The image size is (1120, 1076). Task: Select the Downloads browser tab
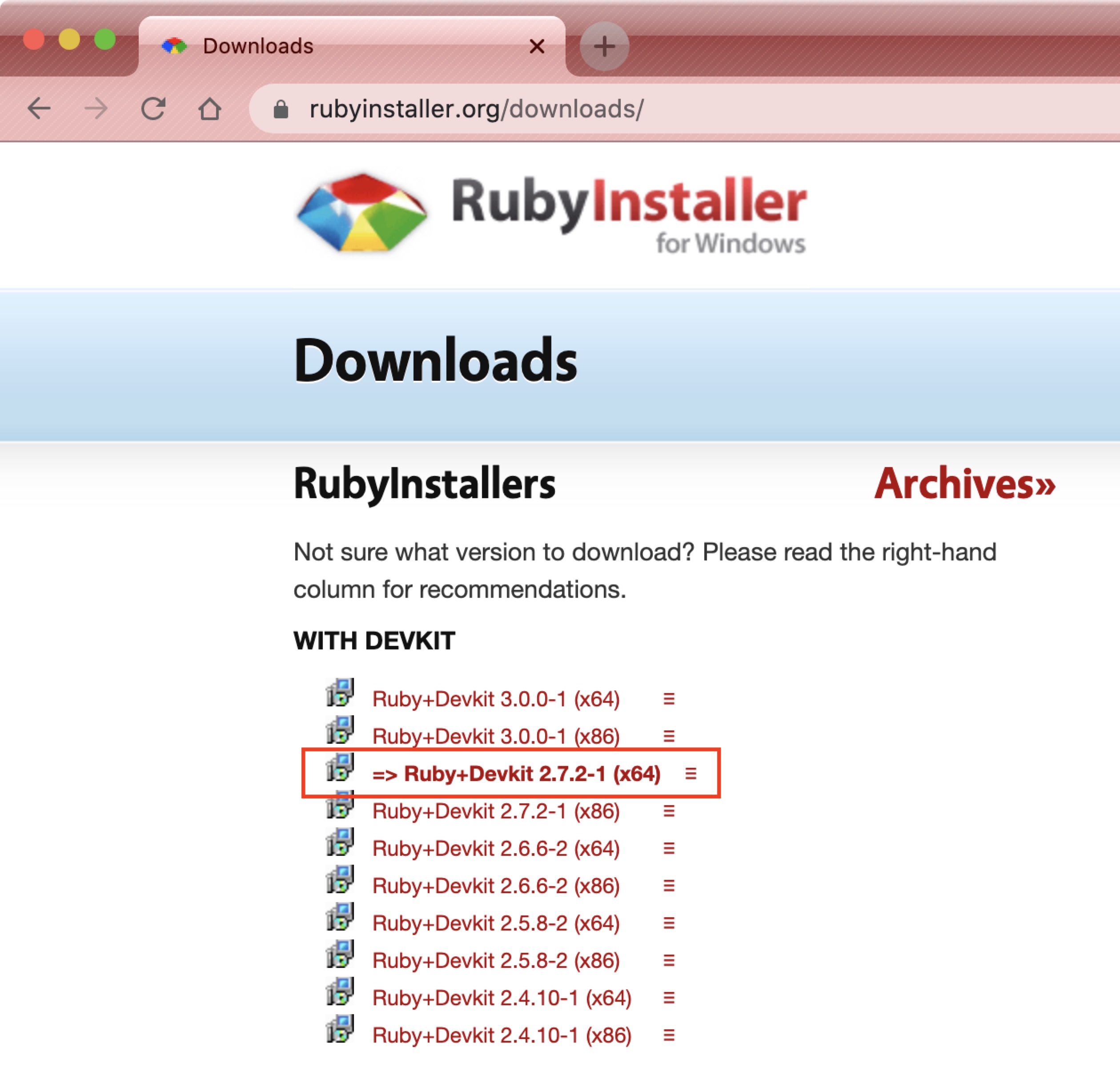point(351,46)
